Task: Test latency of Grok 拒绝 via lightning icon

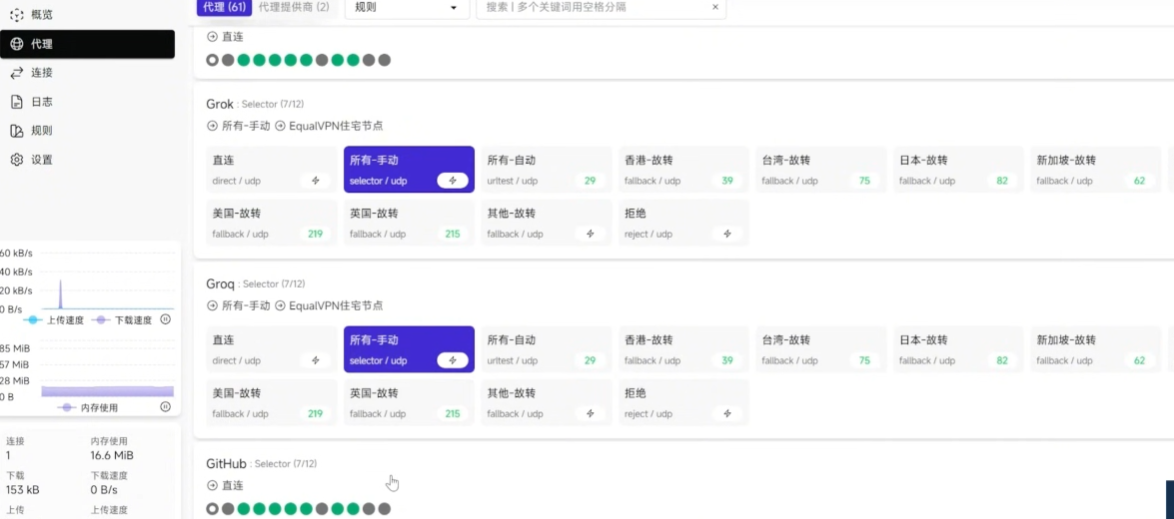Action: click(728, 234)
